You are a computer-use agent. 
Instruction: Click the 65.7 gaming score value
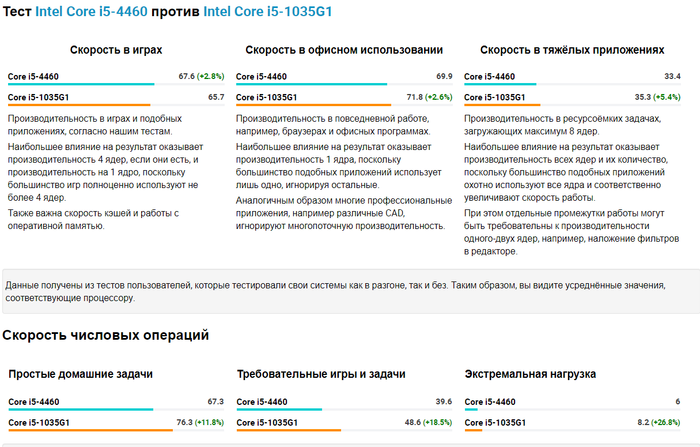(216, 97)
